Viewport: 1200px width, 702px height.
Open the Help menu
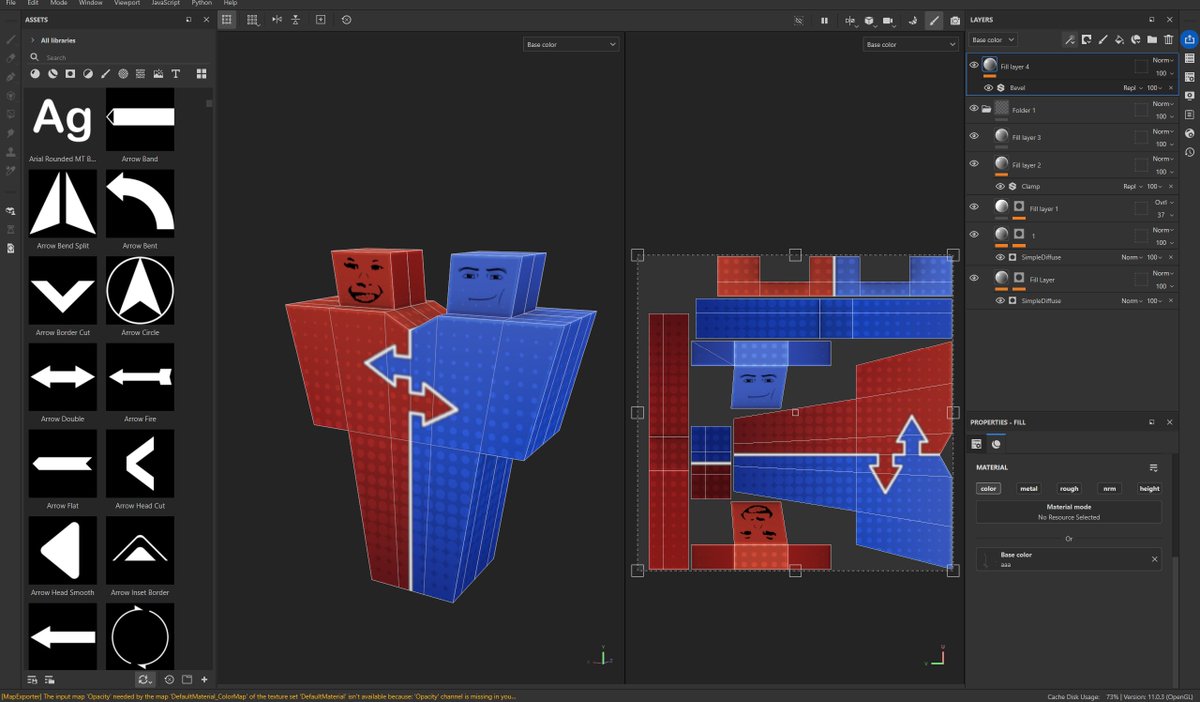[x=230, y=4]
